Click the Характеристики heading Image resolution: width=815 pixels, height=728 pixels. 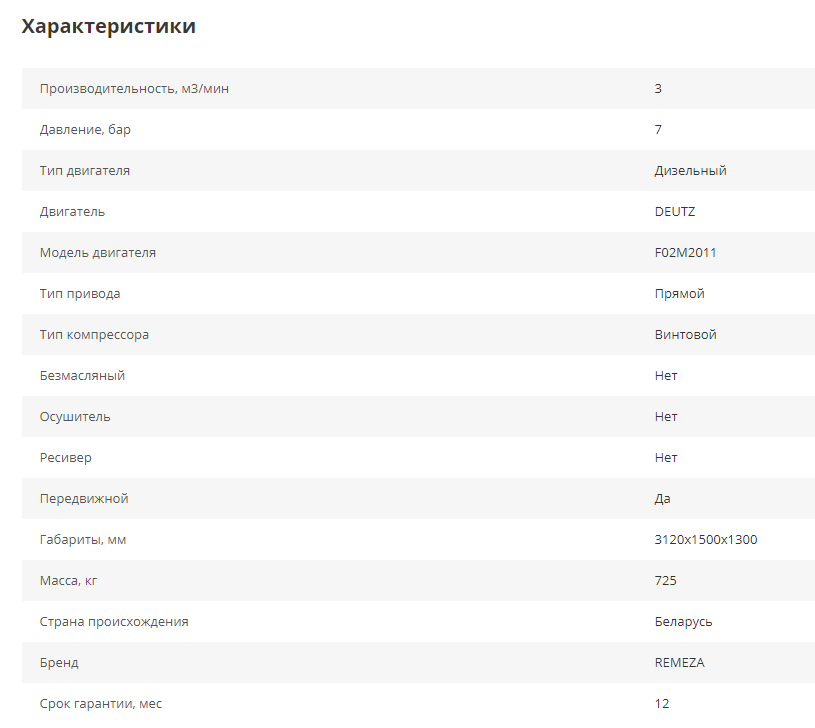(109, 27)
